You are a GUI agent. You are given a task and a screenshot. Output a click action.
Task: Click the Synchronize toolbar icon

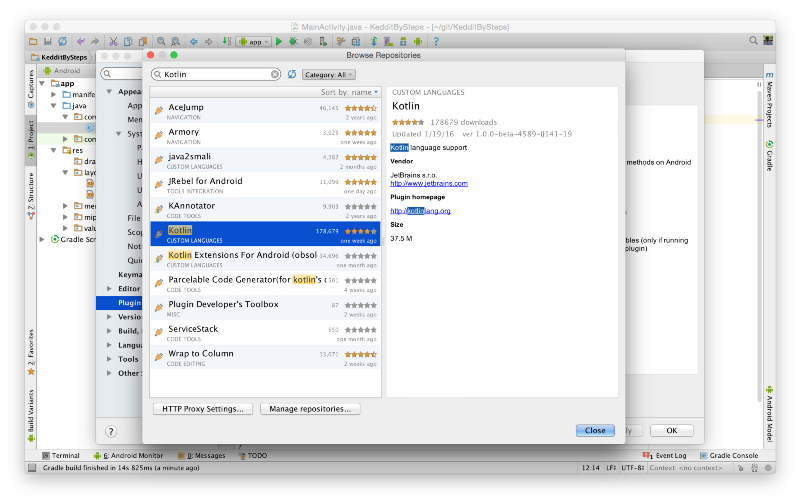pyautogui.click(x=62, y=41)
